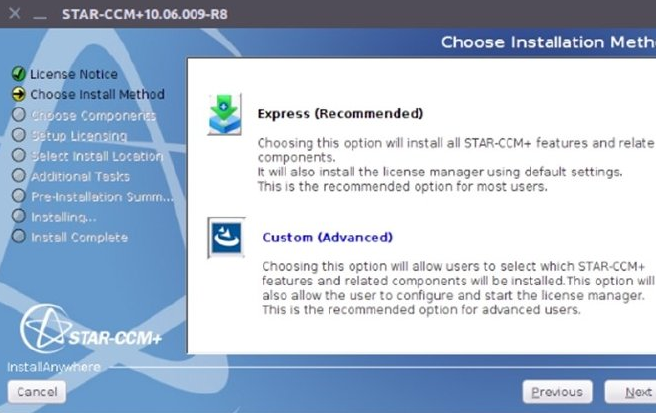Click the step bullet beside Select Install Location
The width and height of the screenshot is (656, 413).
(19, 155)
